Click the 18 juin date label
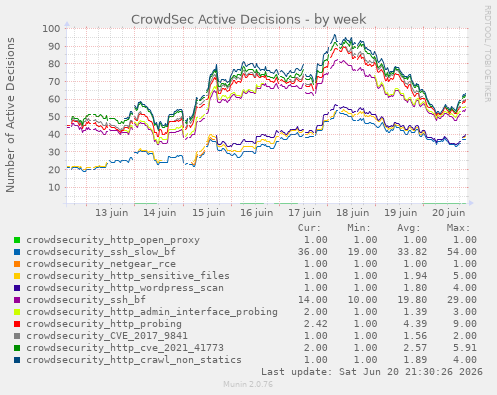The image size is (497, 395). tap(353, 213)
